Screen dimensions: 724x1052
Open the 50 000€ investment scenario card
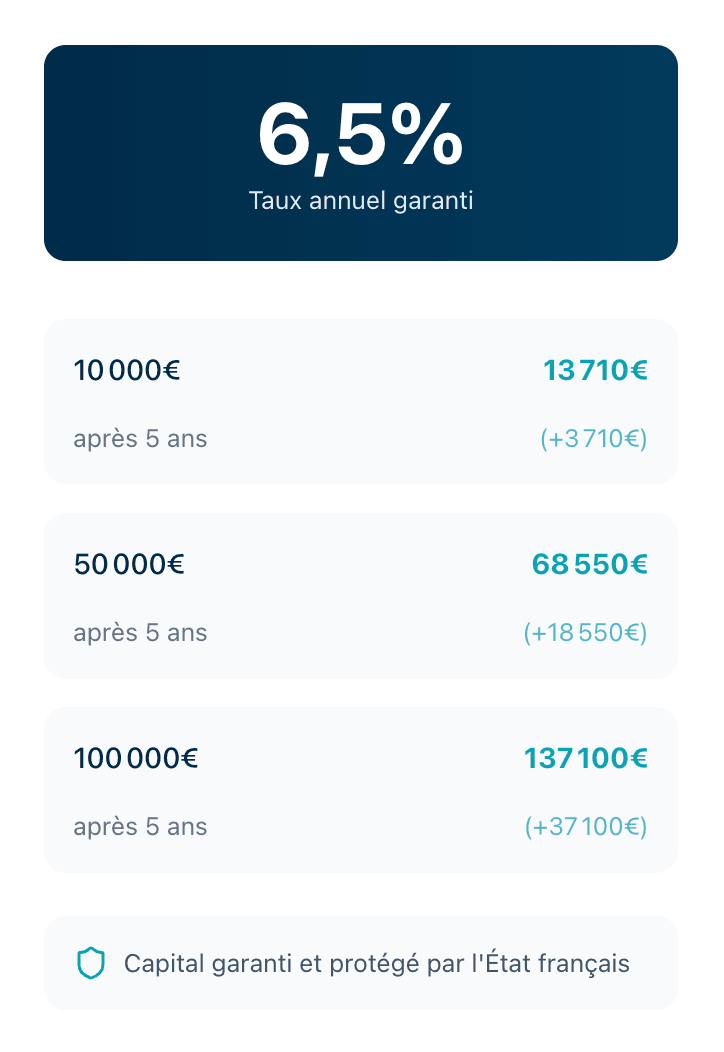tap(360, 597)
